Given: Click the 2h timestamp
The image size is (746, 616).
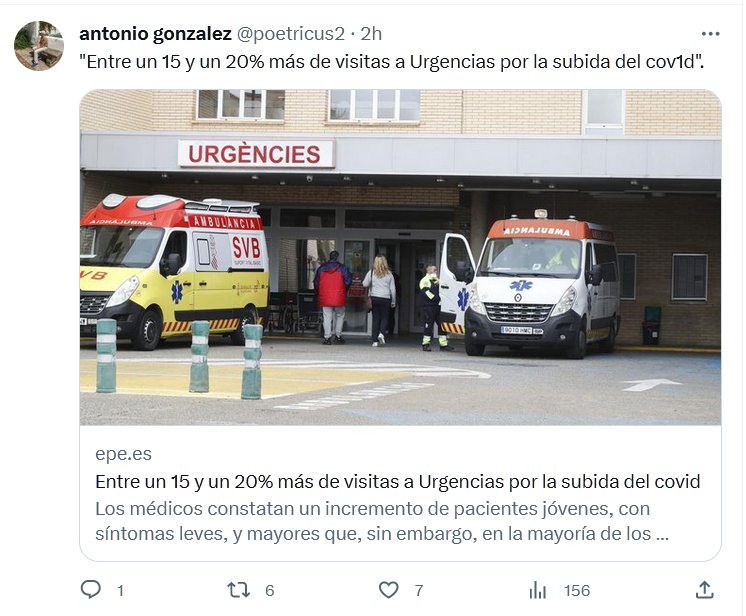Looking at the screenshot, I should [x=371, y=34].
